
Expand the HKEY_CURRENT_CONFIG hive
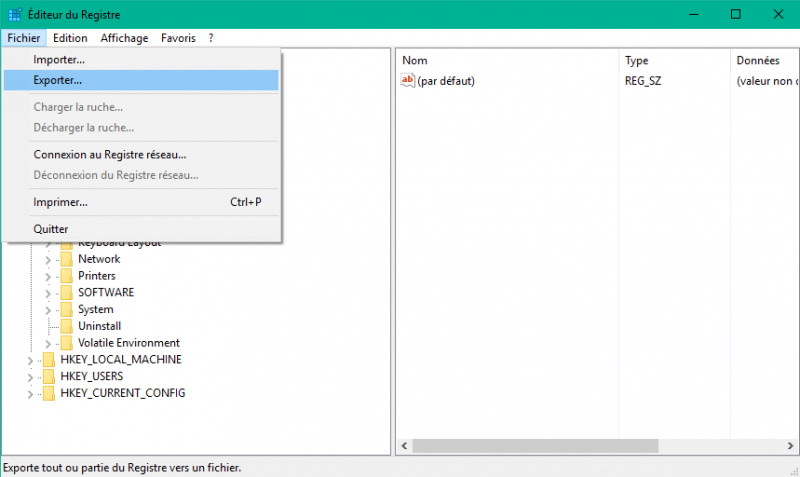click(30, 394)
